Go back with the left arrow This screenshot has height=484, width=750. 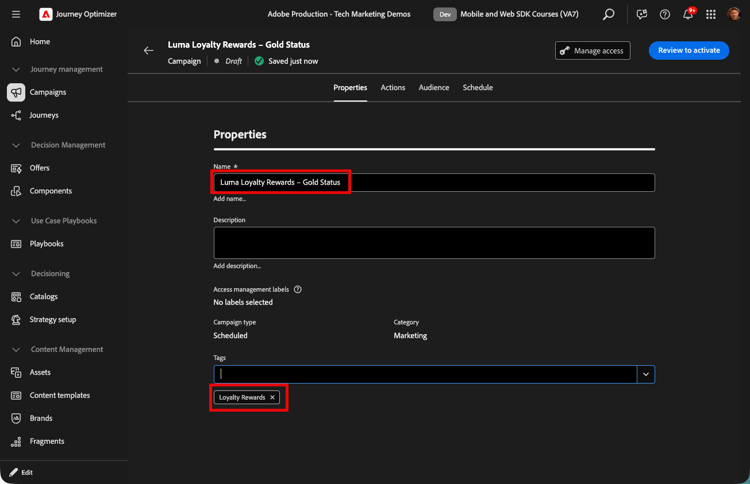tap(148, 50)
